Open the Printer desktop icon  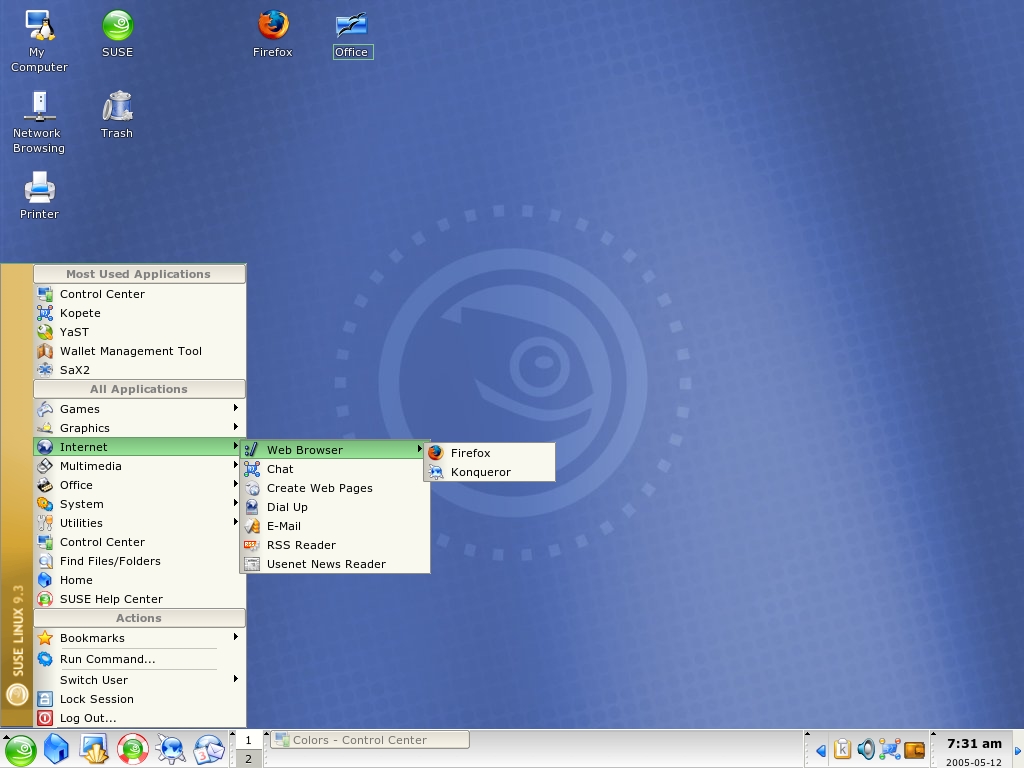[x=39, y=196]
